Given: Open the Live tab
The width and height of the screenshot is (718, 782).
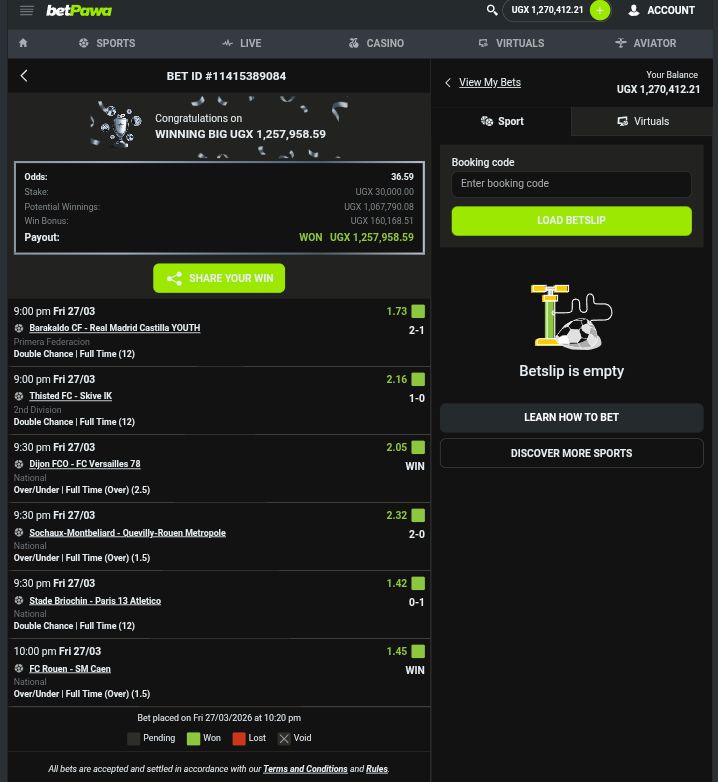Looking at the screenshot, I should 242,43.
